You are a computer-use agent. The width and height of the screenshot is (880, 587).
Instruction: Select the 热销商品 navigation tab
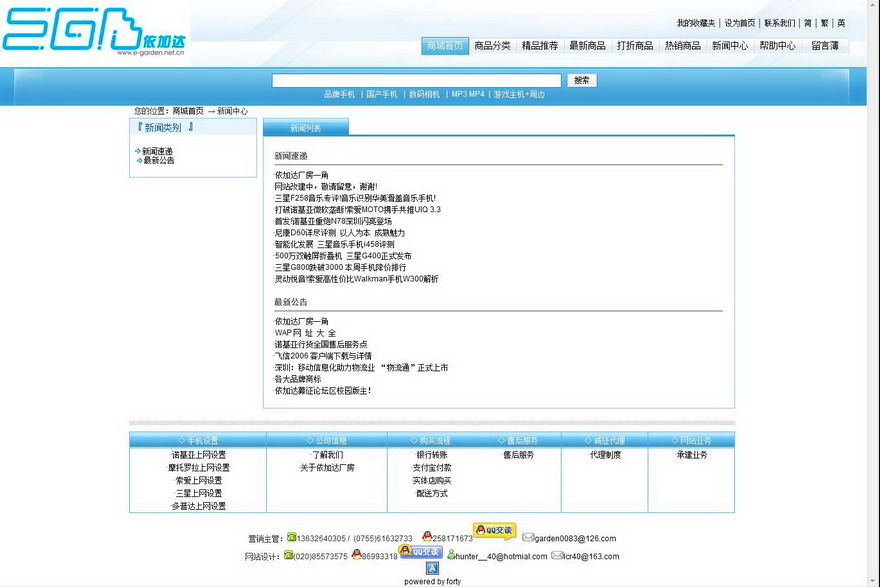click(683, 46)
